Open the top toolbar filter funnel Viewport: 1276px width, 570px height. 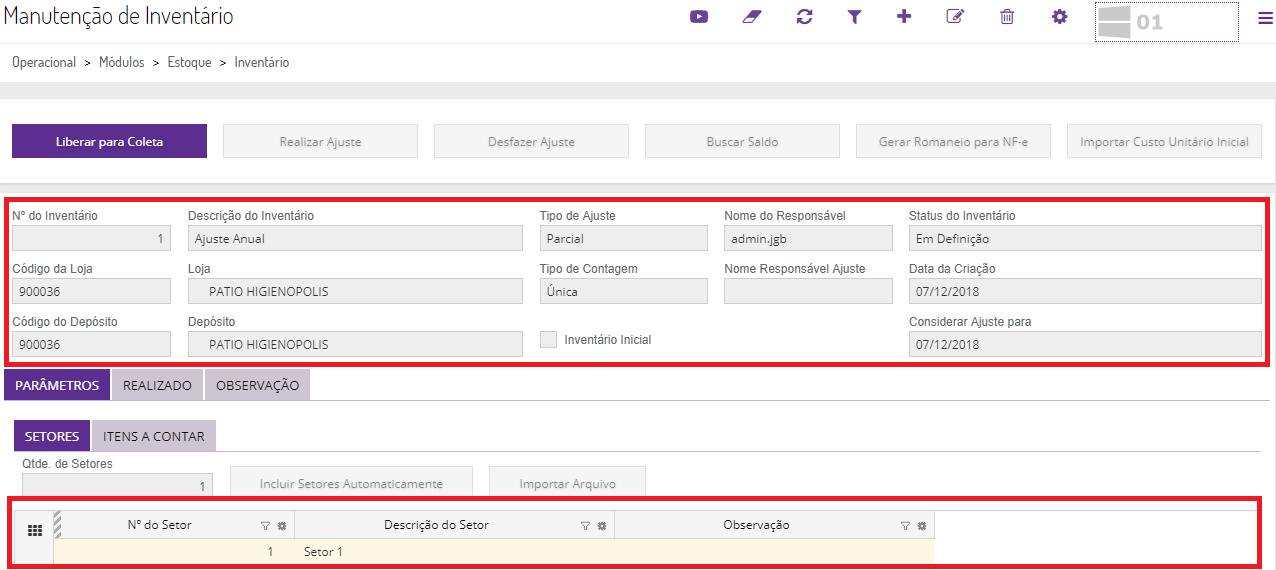(854, 17)
